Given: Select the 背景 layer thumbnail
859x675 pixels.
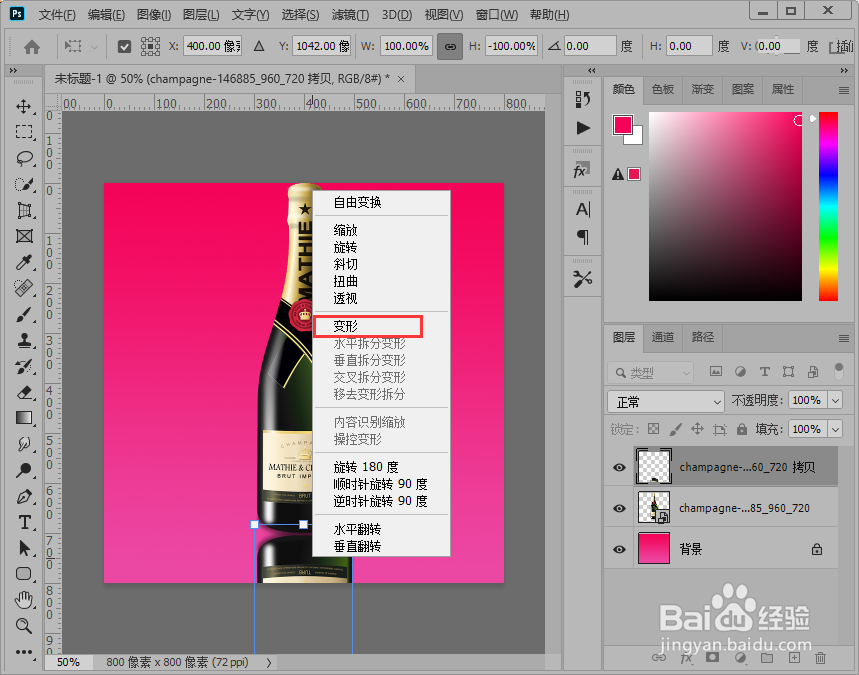Looking at the screenshot, I should [654, 548].
